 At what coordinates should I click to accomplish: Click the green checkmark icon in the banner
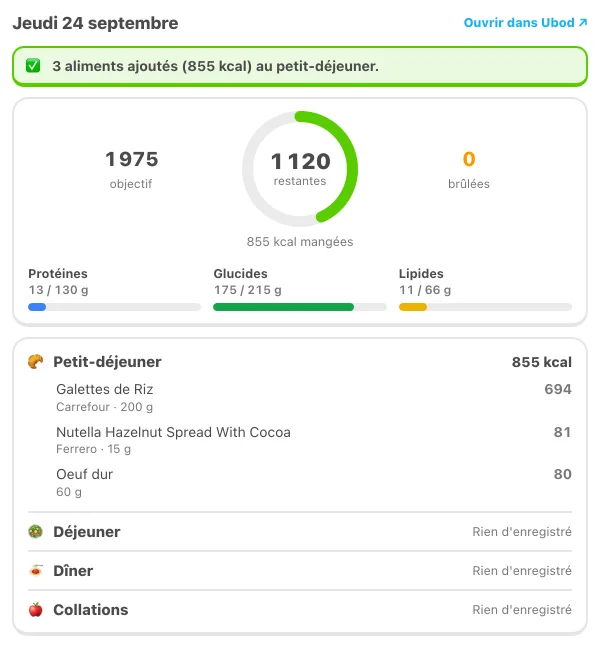tap(33, 66)
